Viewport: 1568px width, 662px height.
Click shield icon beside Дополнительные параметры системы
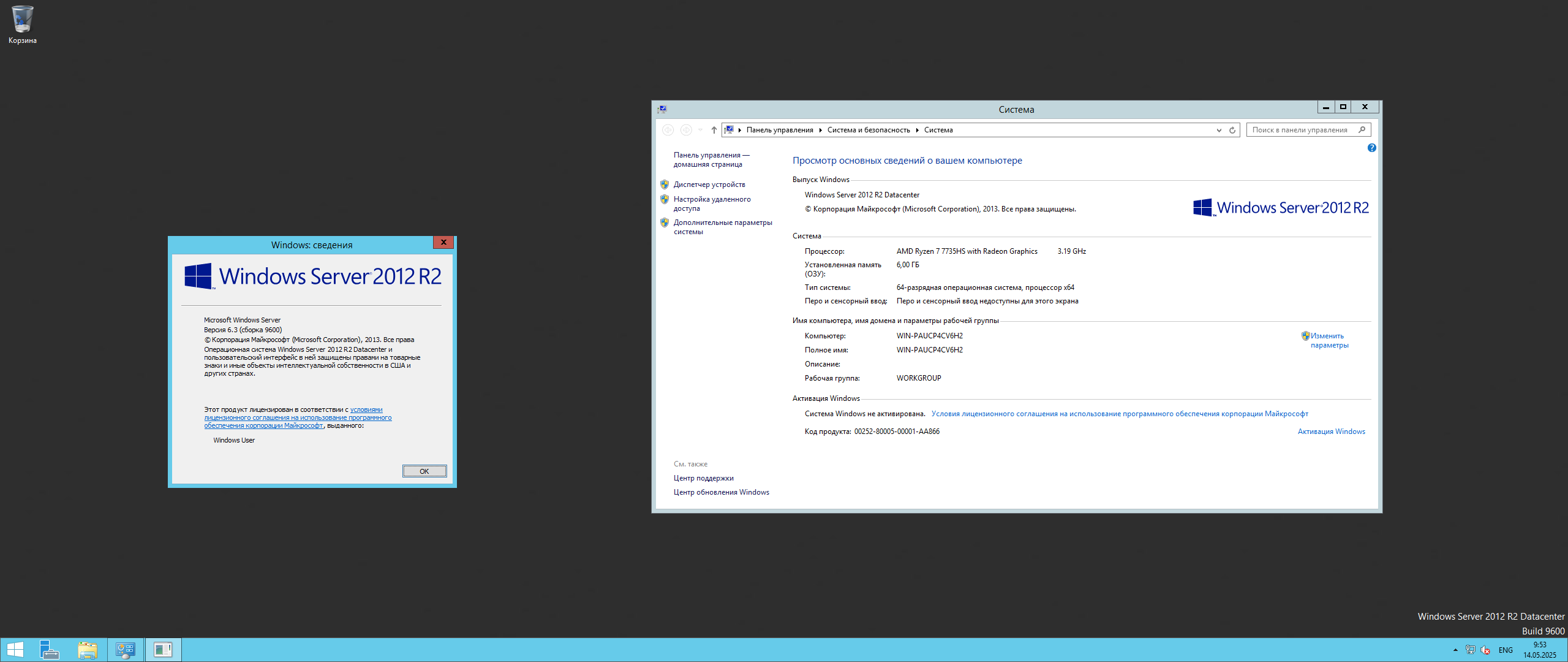665,223
